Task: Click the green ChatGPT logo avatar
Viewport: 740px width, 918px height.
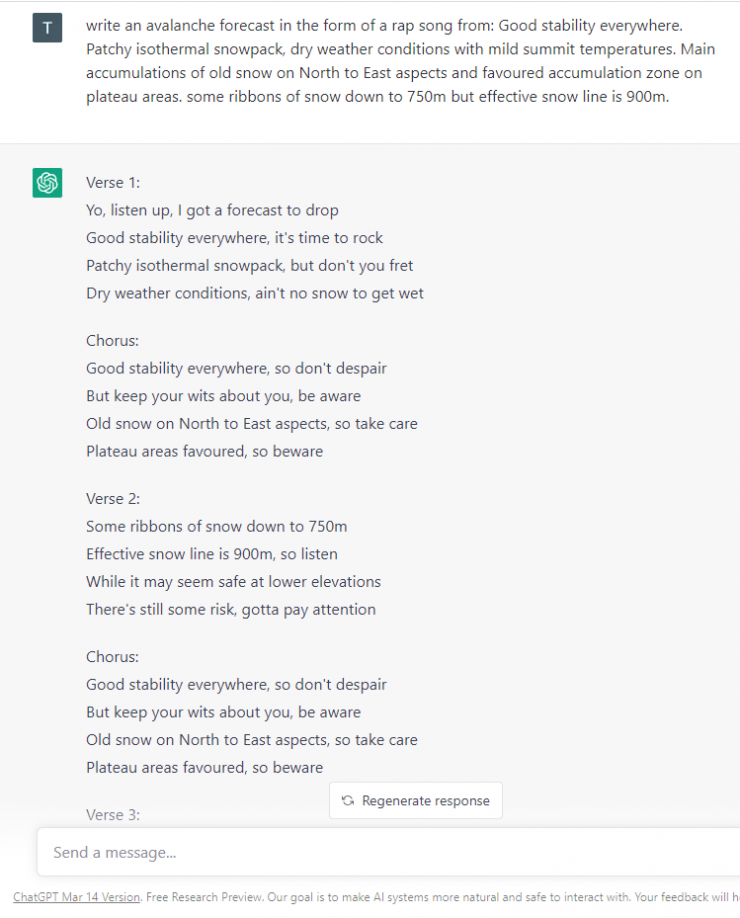Action: coord(47,183)
